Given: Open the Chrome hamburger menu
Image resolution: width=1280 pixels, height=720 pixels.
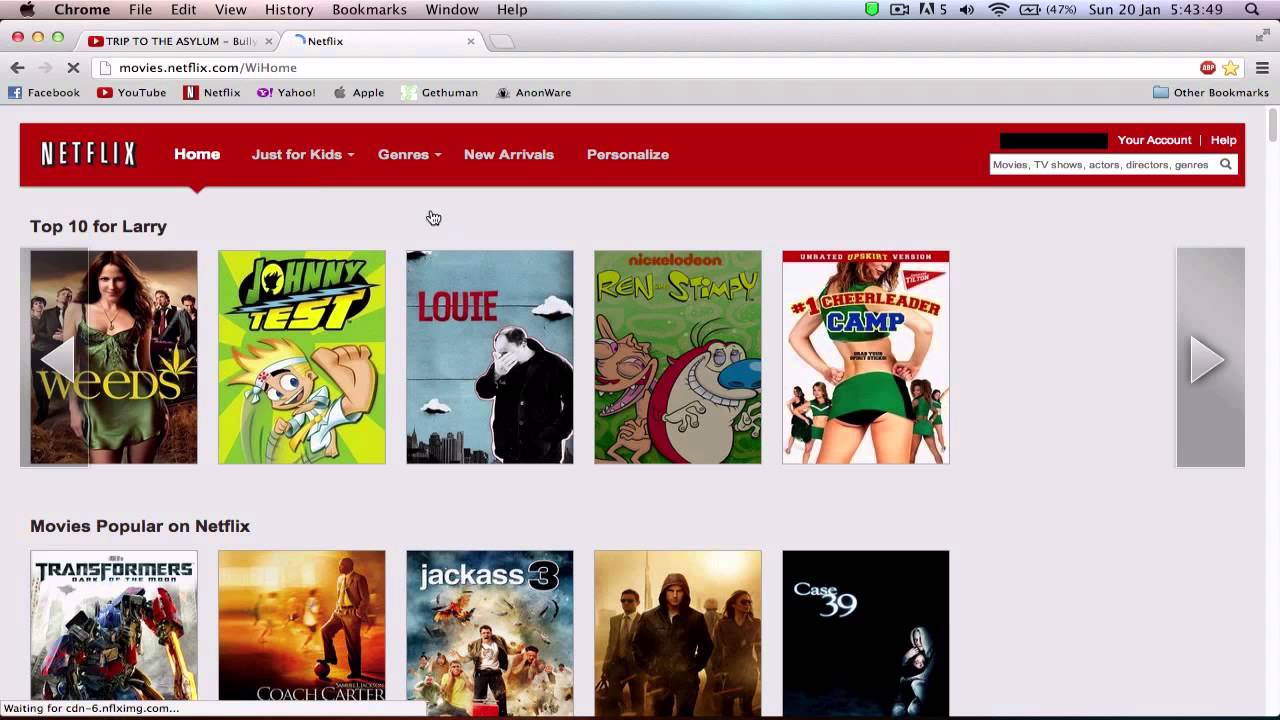Looking at the screenshot, I should 1262,68.
